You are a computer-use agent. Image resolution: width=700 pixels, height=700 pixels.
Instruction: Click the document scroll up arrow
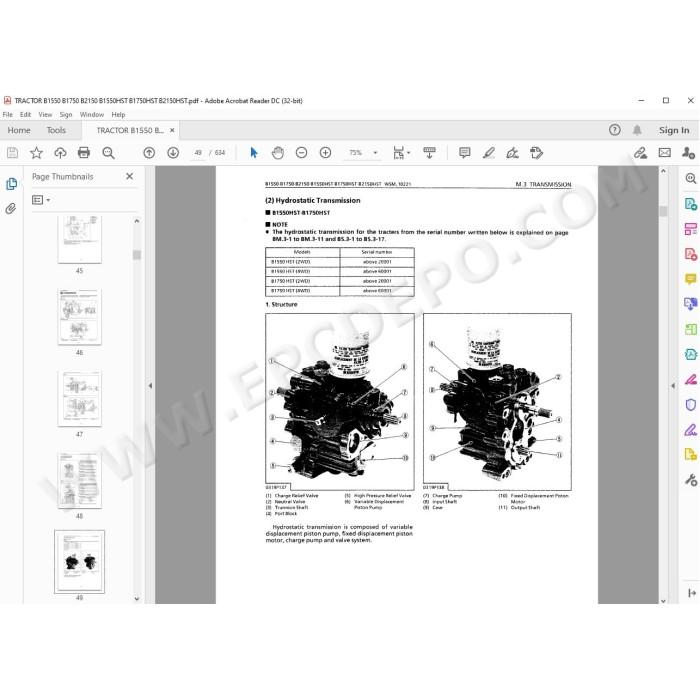click(663, 171)
